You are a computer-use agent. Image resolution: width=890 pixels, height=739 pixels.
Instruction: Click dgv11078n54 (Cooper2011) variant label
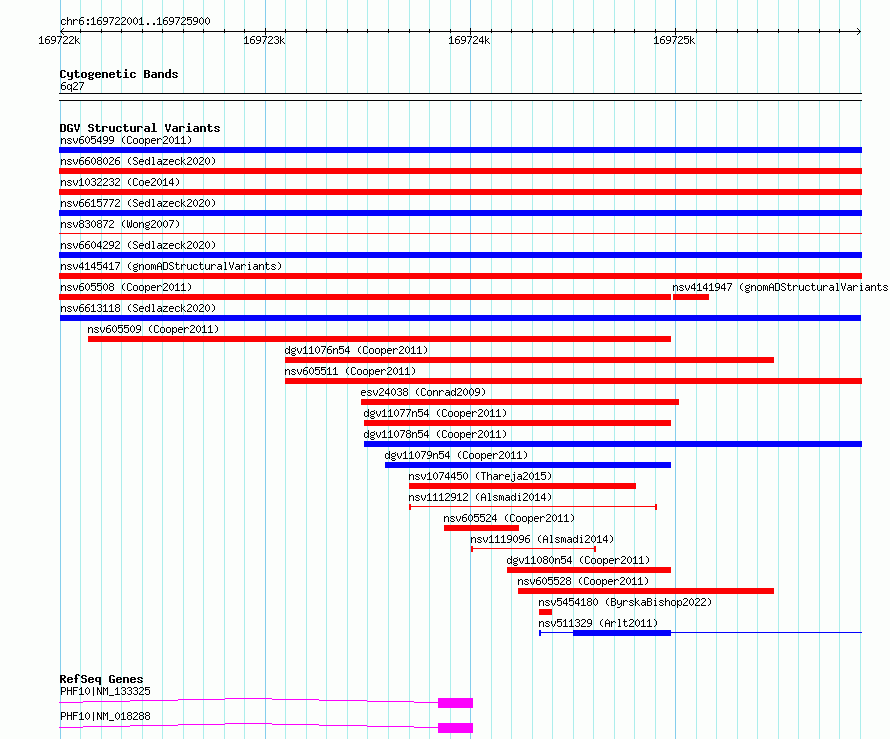[435, 434]
